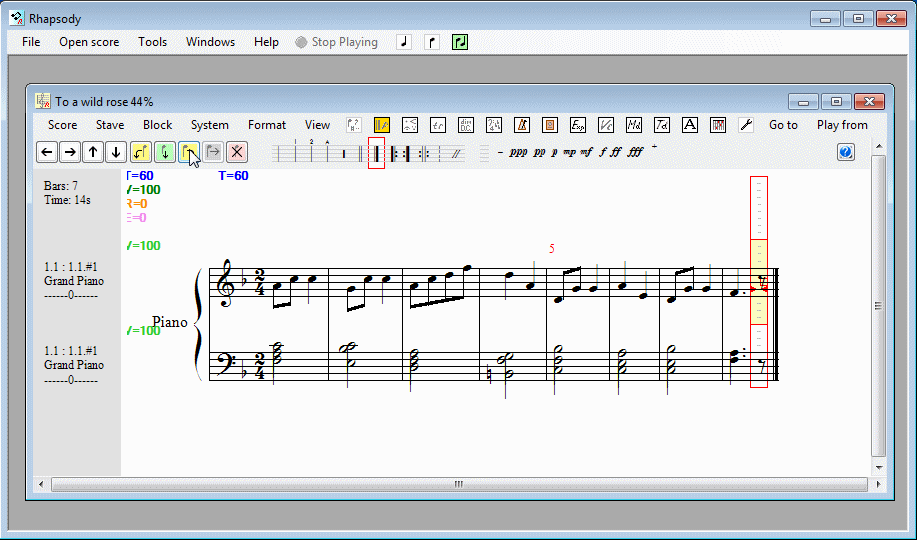The height and width of the screenshot is (540, 917).
Task: Click the left arrow navigation button
Action: tap(47, 152)
